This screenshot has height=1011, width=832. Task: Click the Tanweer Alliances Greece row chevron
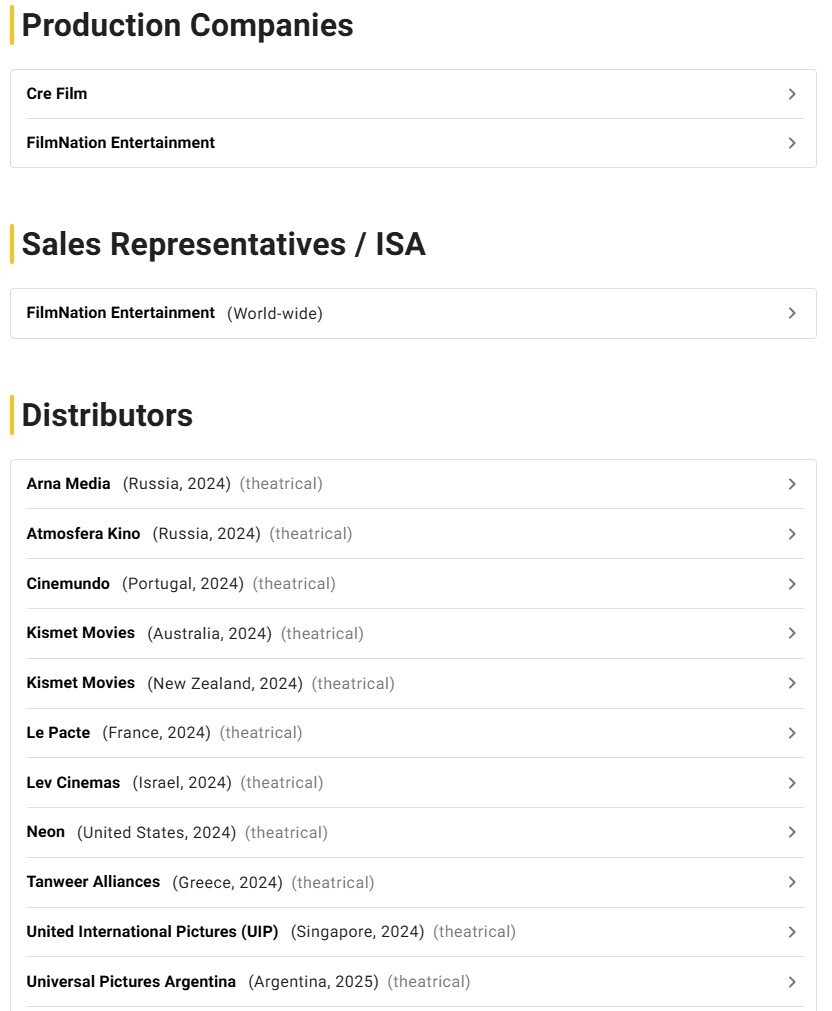click(792, 882)
